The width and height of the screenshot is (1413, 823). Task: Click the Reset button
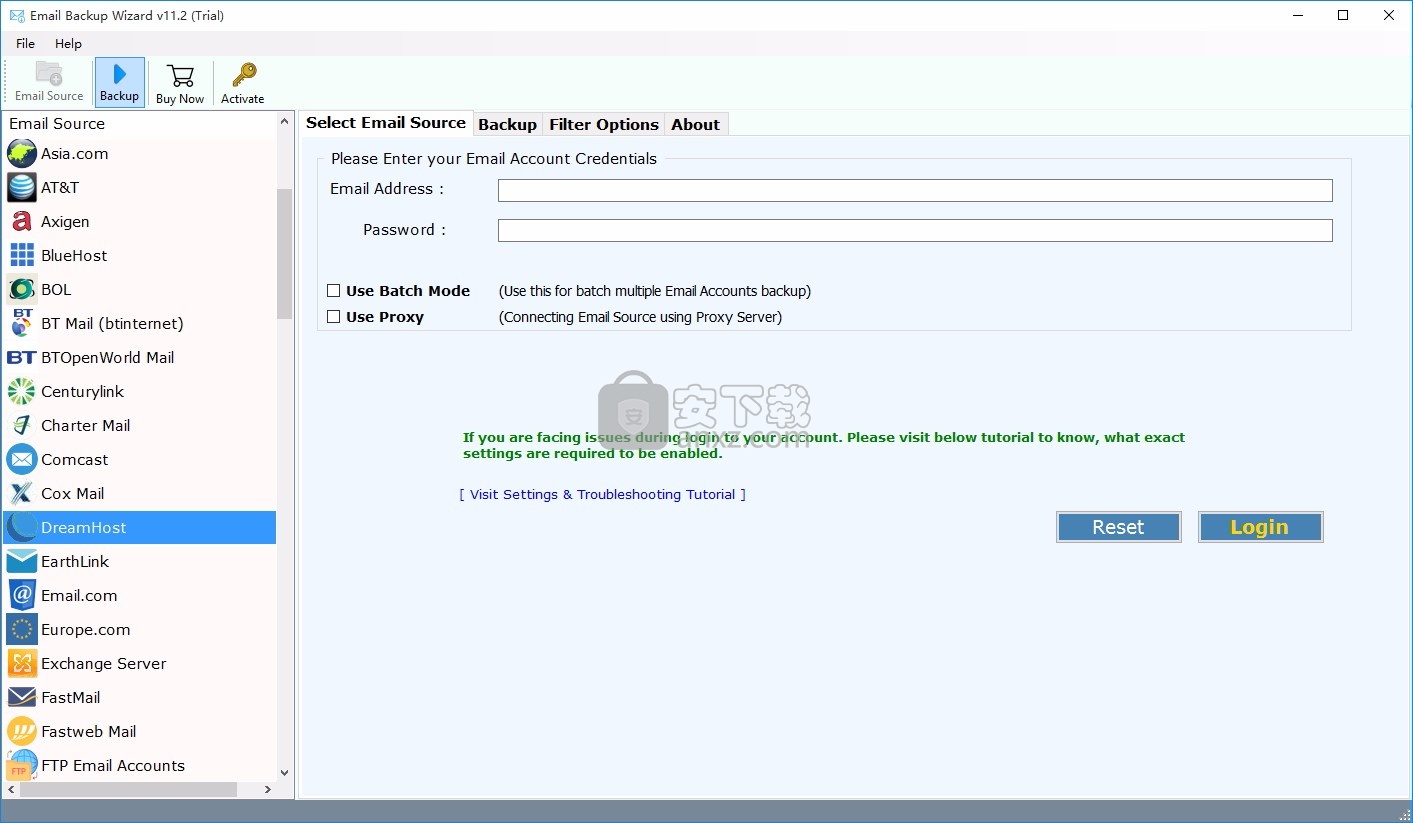coord(1118,527)
